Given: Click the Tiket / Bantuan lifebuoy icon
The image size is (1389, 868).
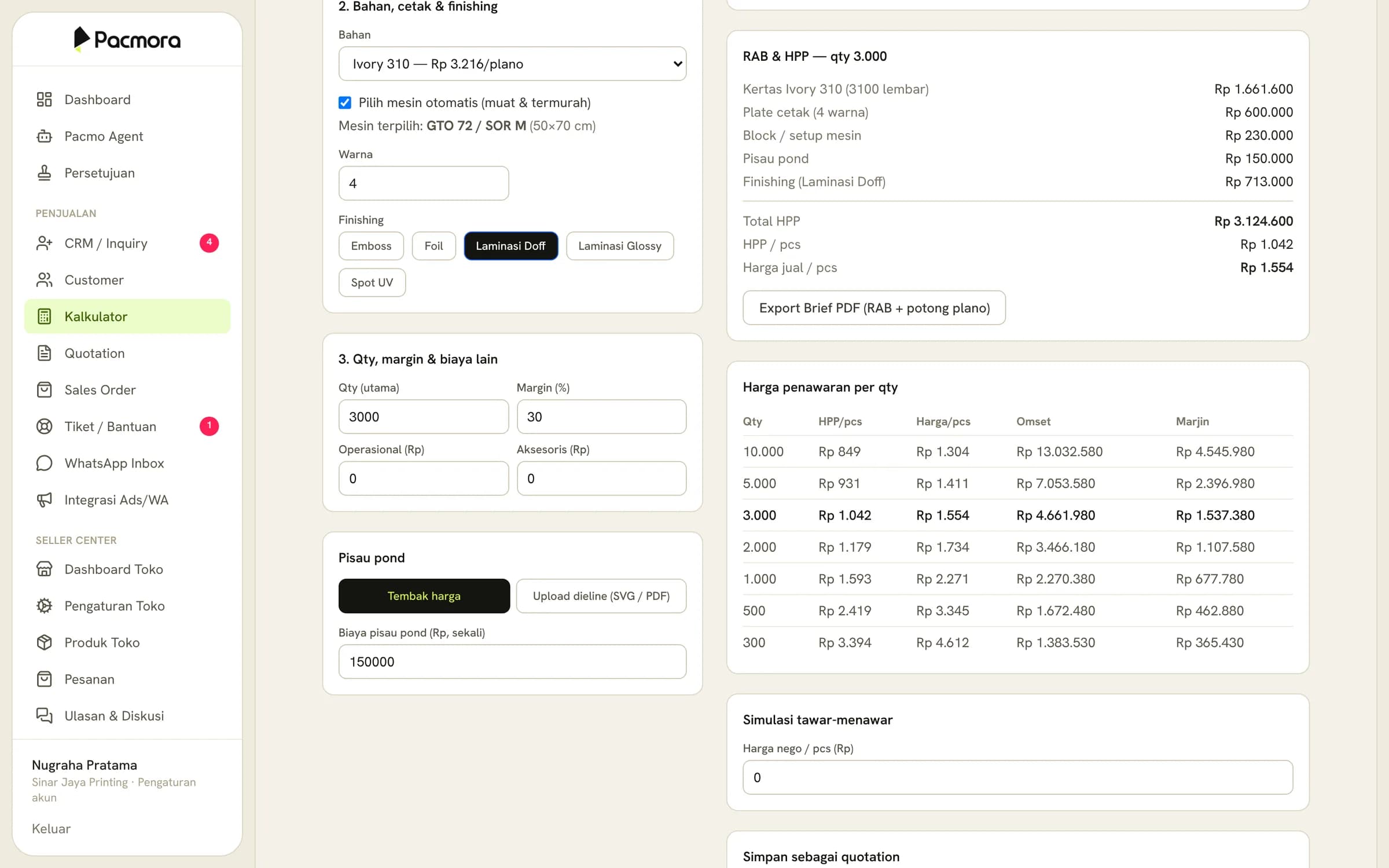Looking at the screenshot, I should pyautogui.click(x=44, y=426).
